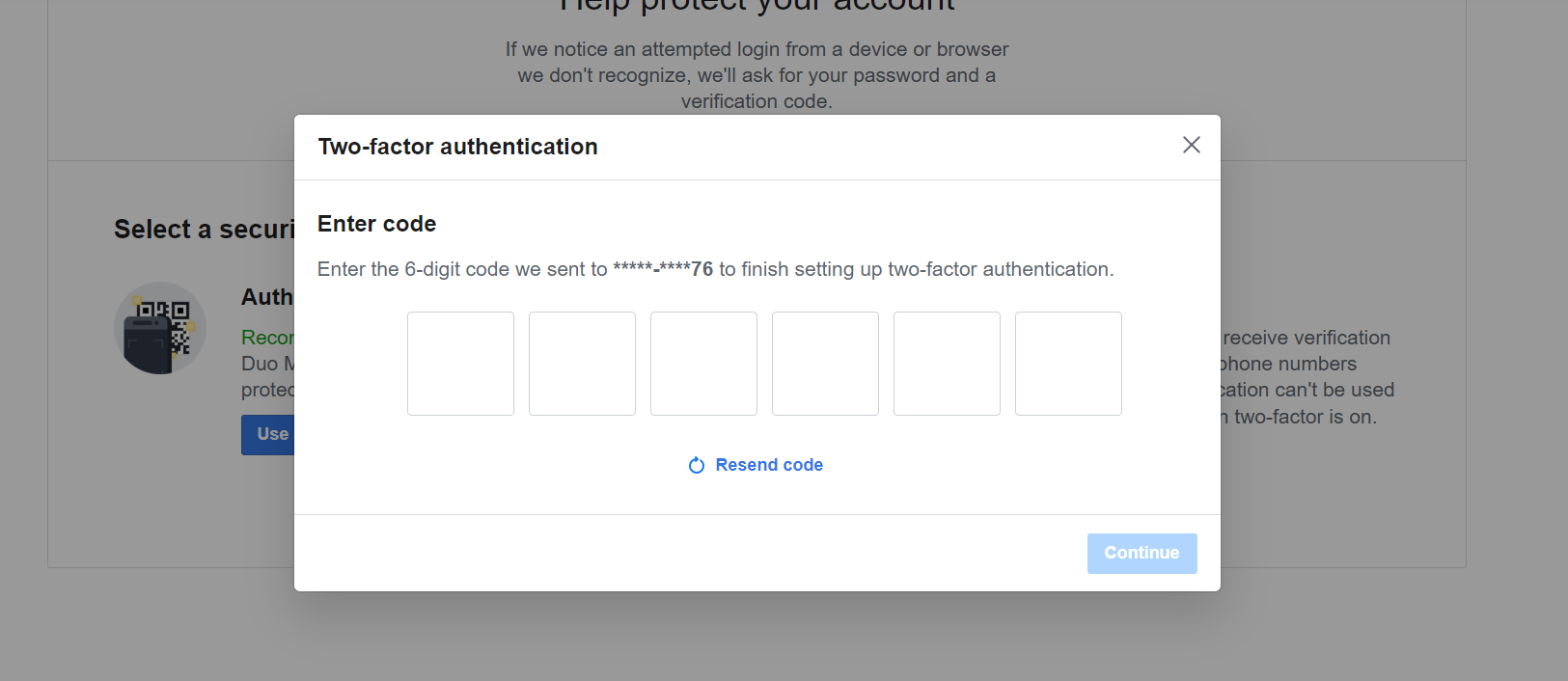Viewport: 1568px width, 681px height.
Task: Click the Select a security heading behind the dialog
Action: pos(204,230)
